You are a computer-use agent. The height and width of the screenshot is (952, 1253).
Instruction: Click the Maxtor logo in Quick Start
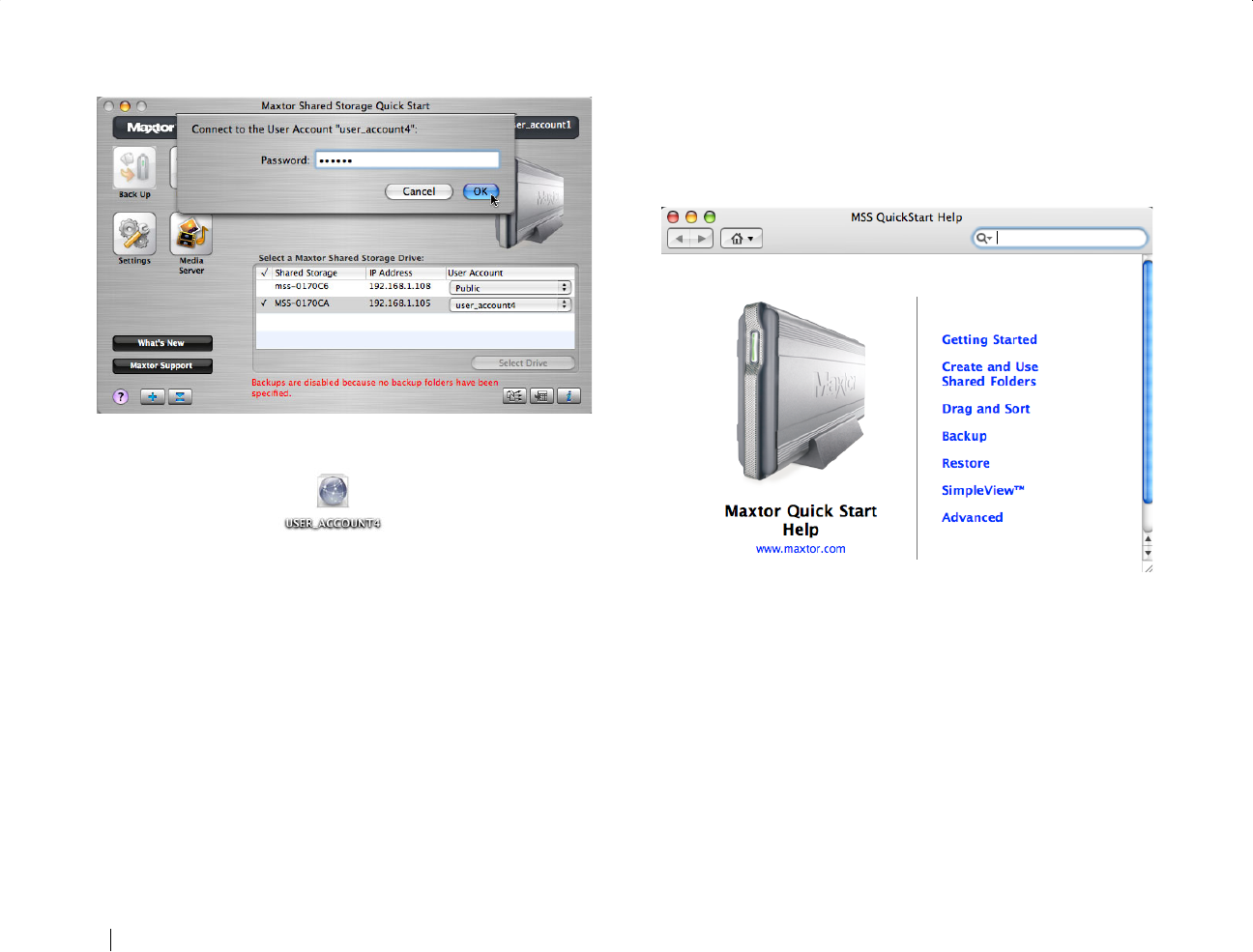(151, 128)
